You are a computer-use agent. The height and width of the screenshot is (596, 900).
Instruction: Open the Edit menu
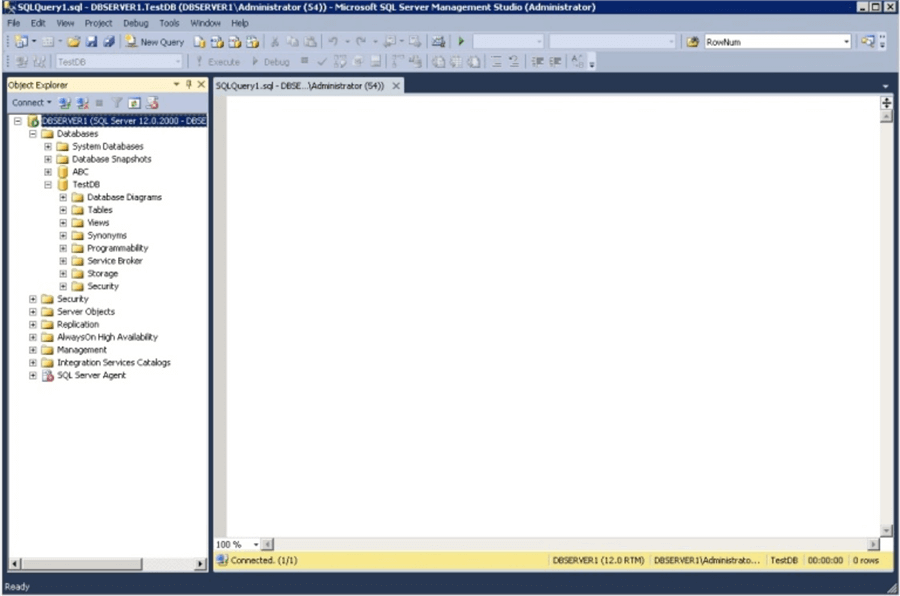pyautogui.click(x=38, y=23)
